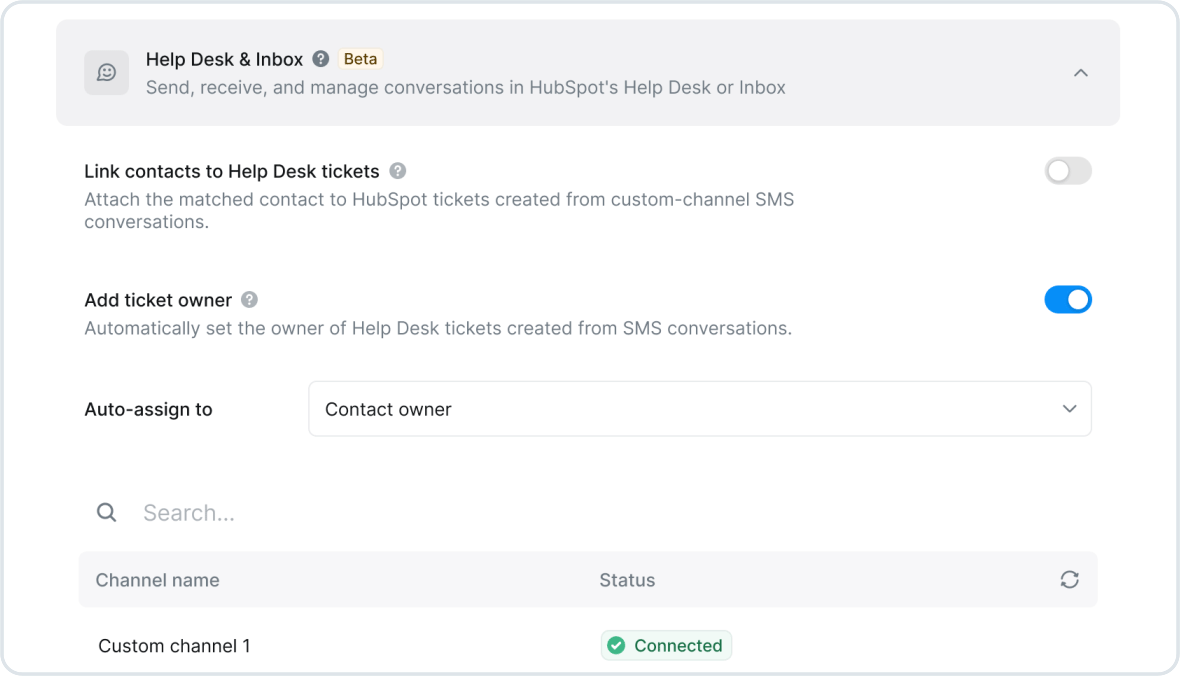Click the Help Desk & Inbox title
The height and width of the screenshot is (676, 1180).
tap(224, 59)
